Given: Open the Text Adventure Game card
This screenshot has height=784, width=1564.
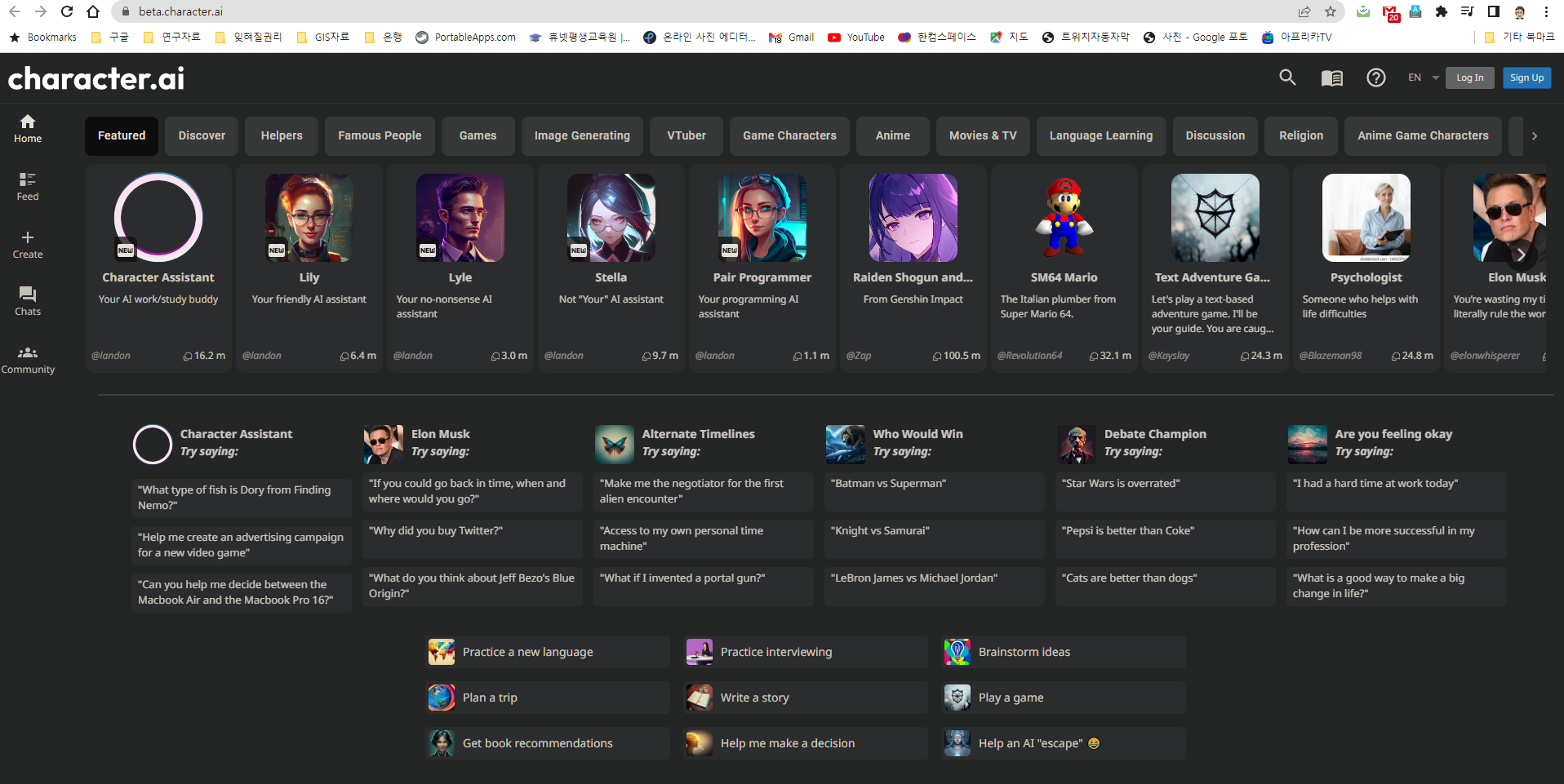Looking at the screenshot, I should click(x=1215, y=268).
